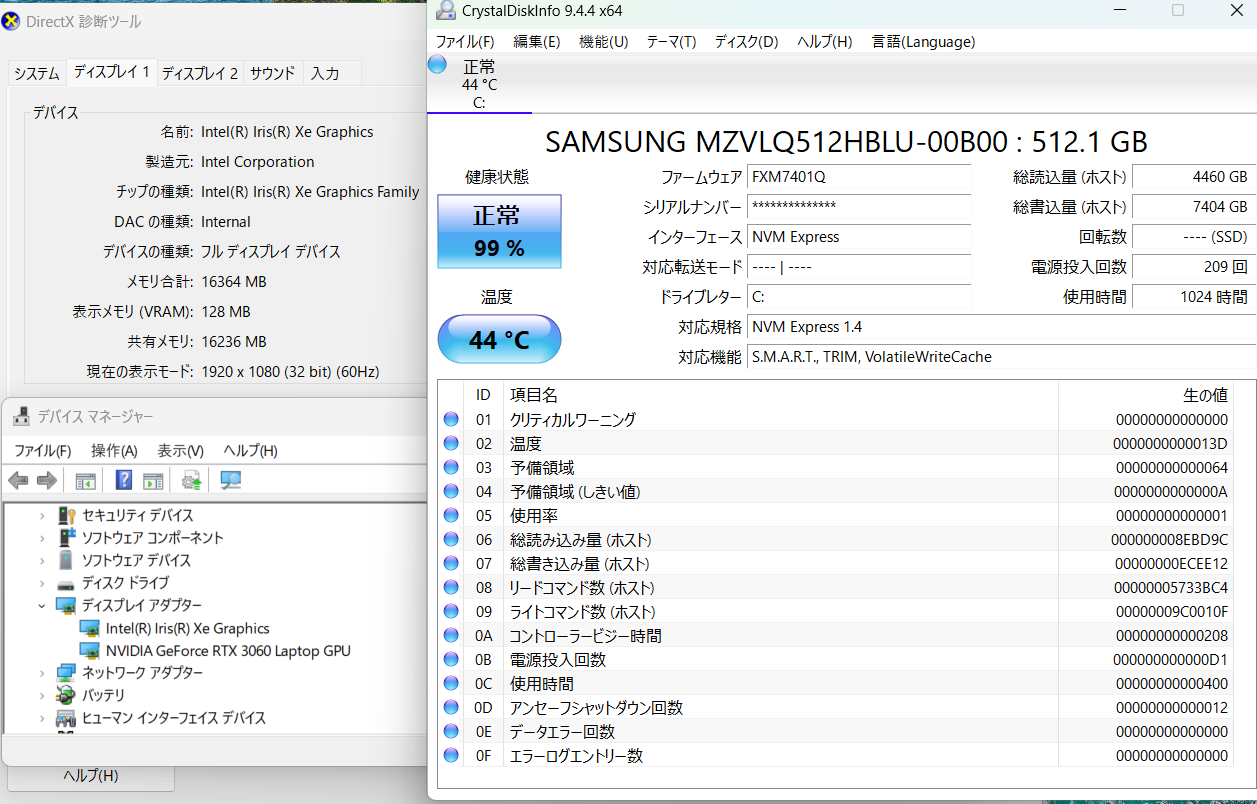Open 表示(V) menu in Device Manager
This screenshot has width=1257, height=804.
(x=180, y=450)
